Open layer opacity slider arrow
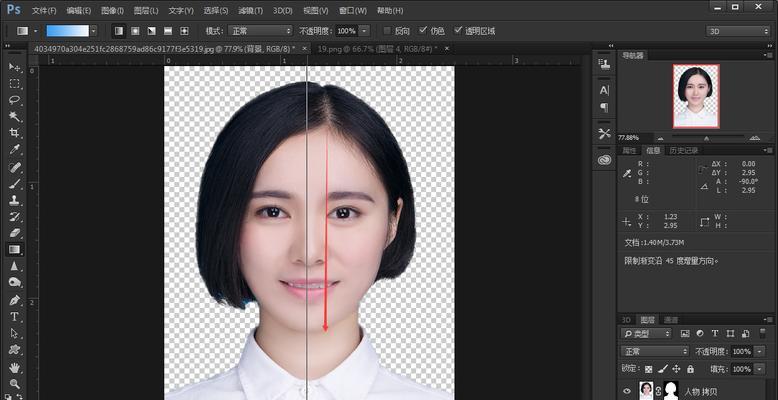Screen dimensions: 778x400 pyautogui.click(x=760, y=351)
